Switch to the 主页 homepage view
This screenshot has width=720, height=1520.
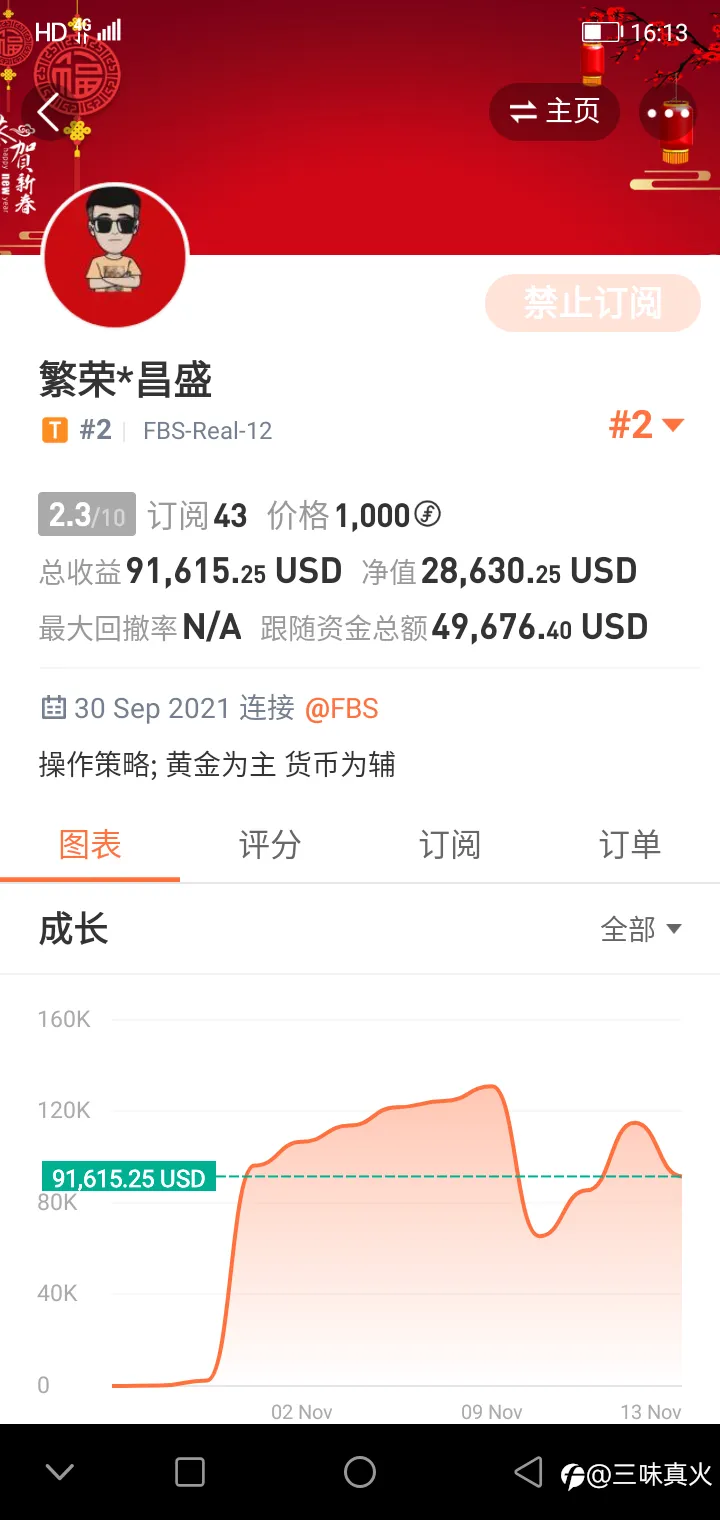(x=554, y=112)
